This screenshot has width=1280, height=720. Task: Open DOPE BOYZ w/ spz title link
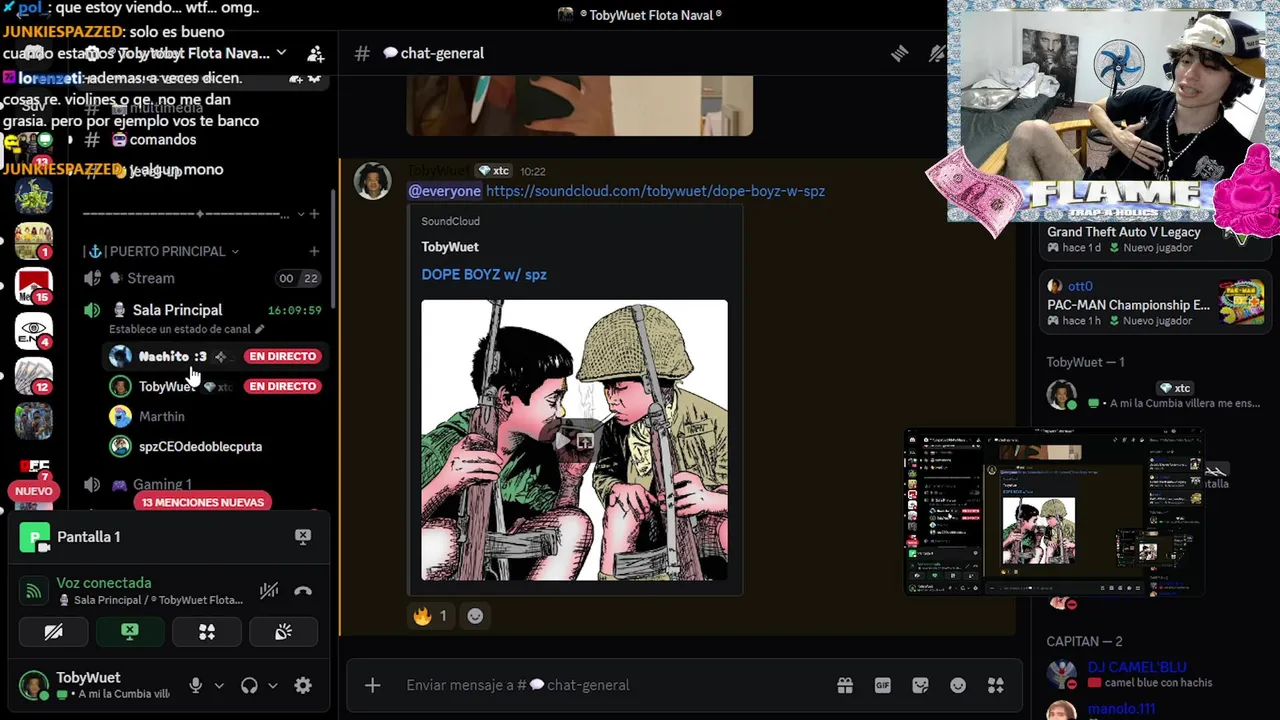(x=484, y=274)
